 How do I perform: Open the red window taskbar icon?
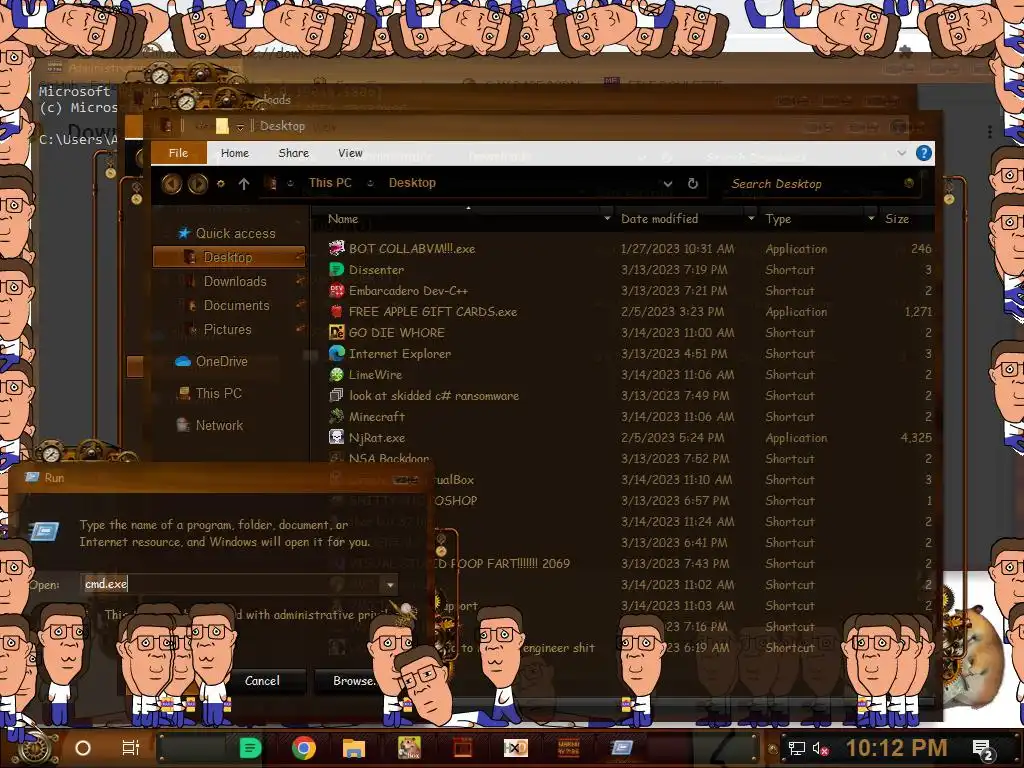coord(462,748)
